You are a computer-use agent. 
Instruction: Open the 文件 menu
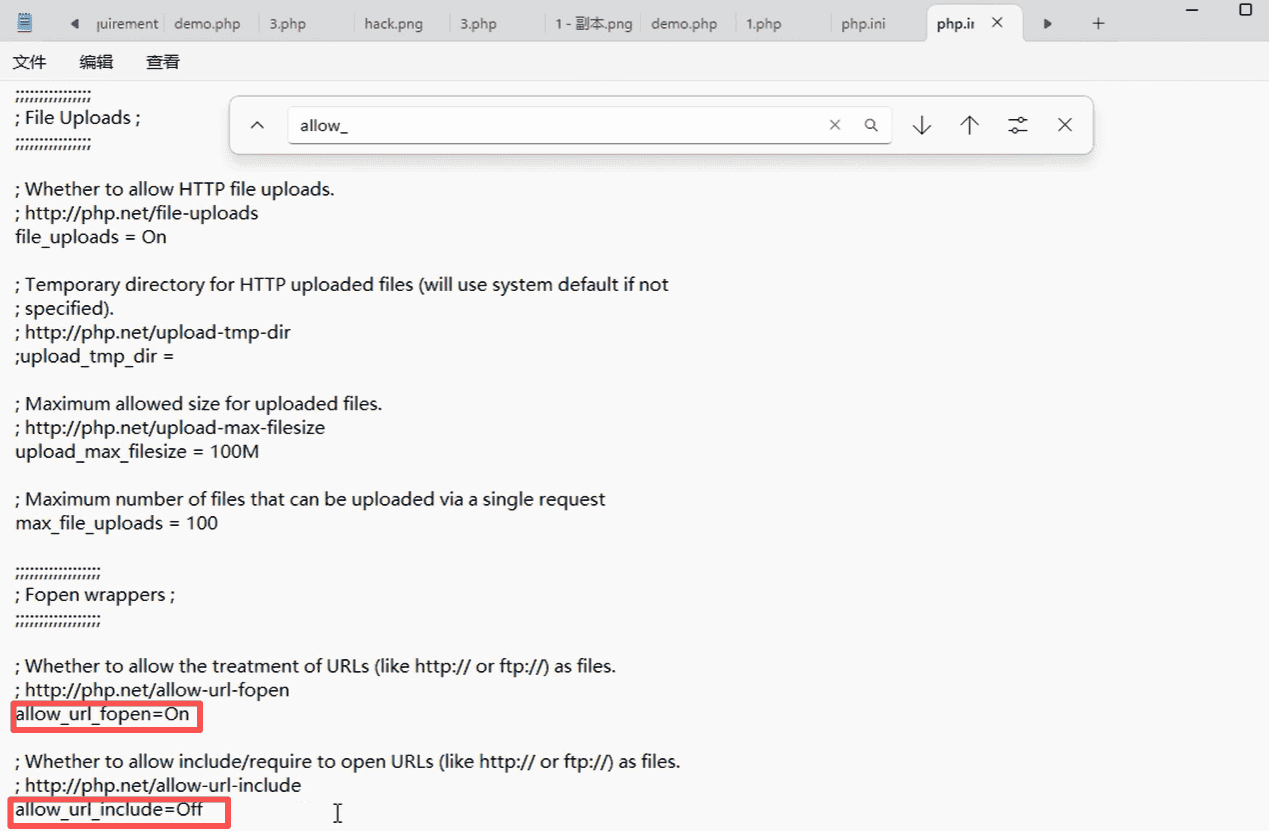click(x=30, y=62)
